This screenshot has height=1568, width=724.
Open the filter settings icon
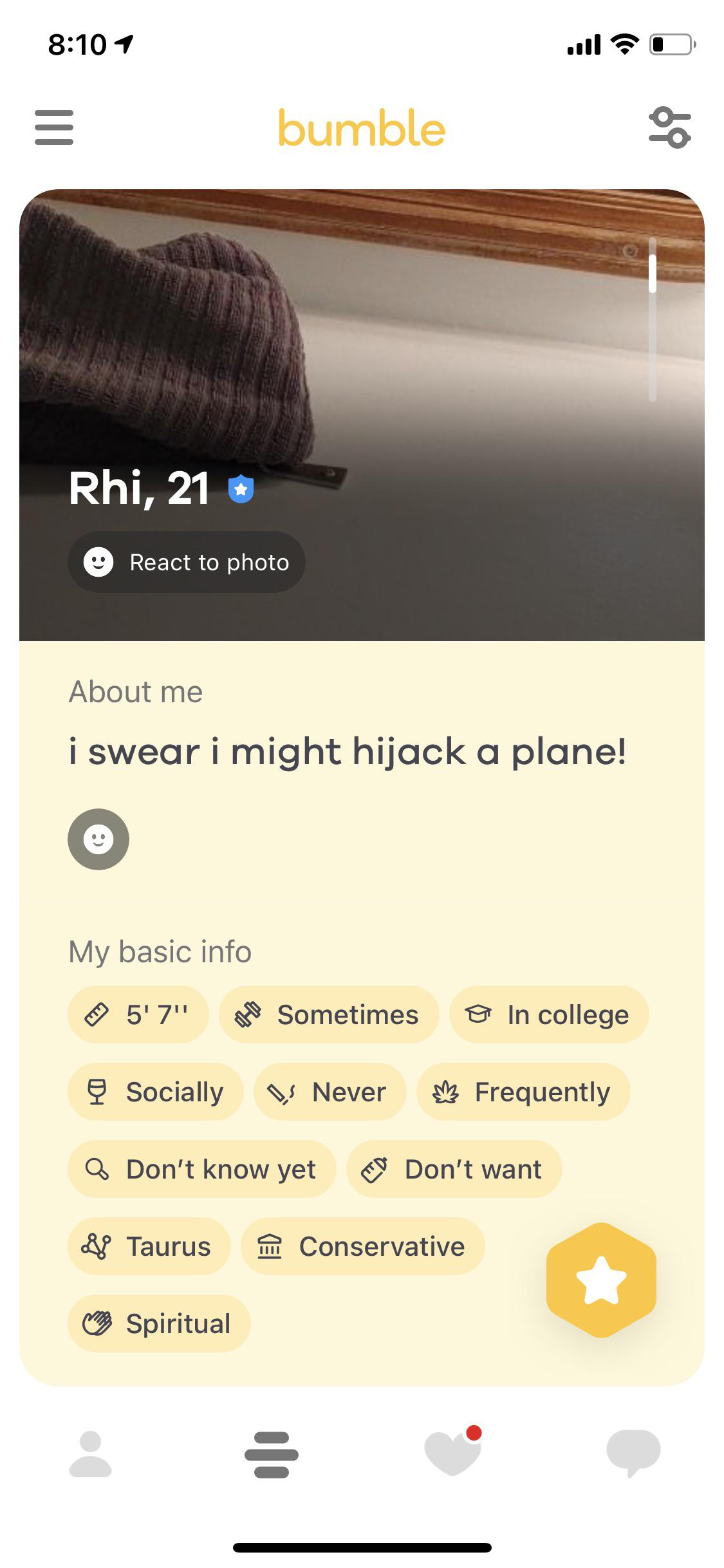click(669, 128)
